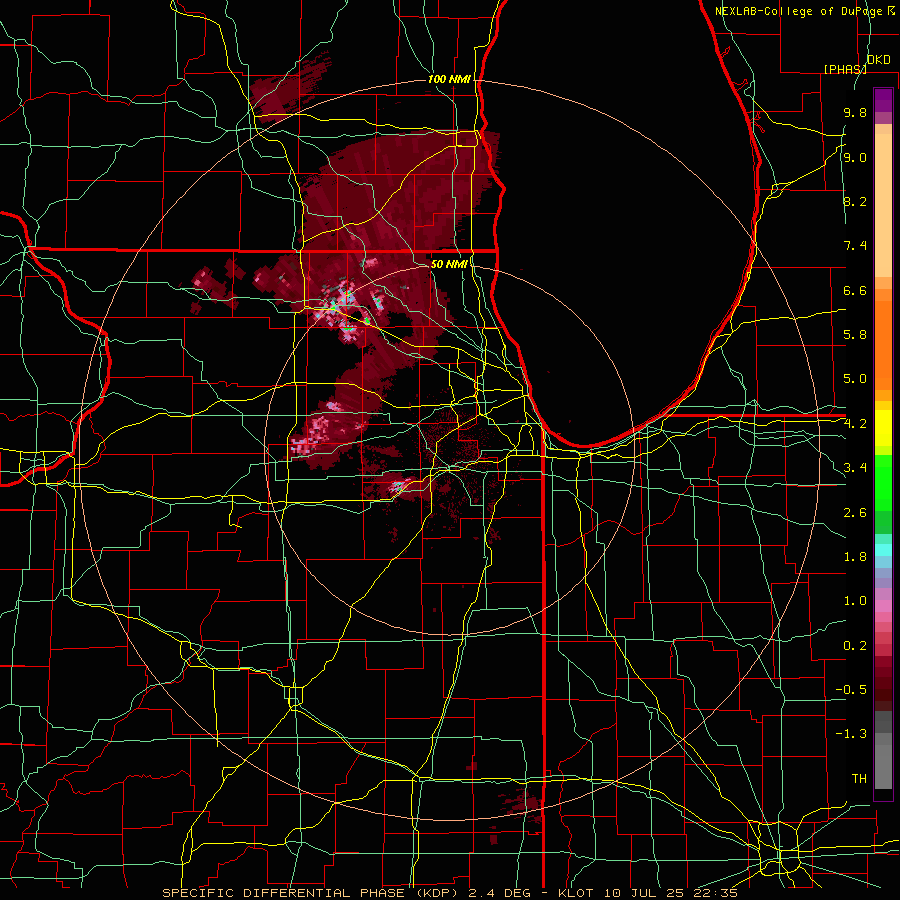Click the 10 JUL 25 22:35 timestamp
The height and width of the screenshot is (900, 900).
tap(671, 893)
